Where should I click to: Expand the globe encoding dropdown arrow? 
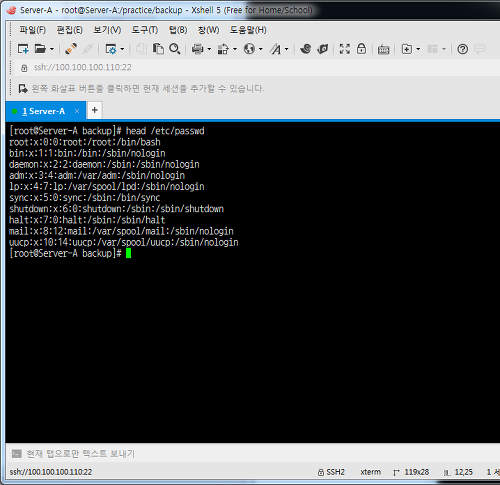pyautogui.click(x=261, y=49)
